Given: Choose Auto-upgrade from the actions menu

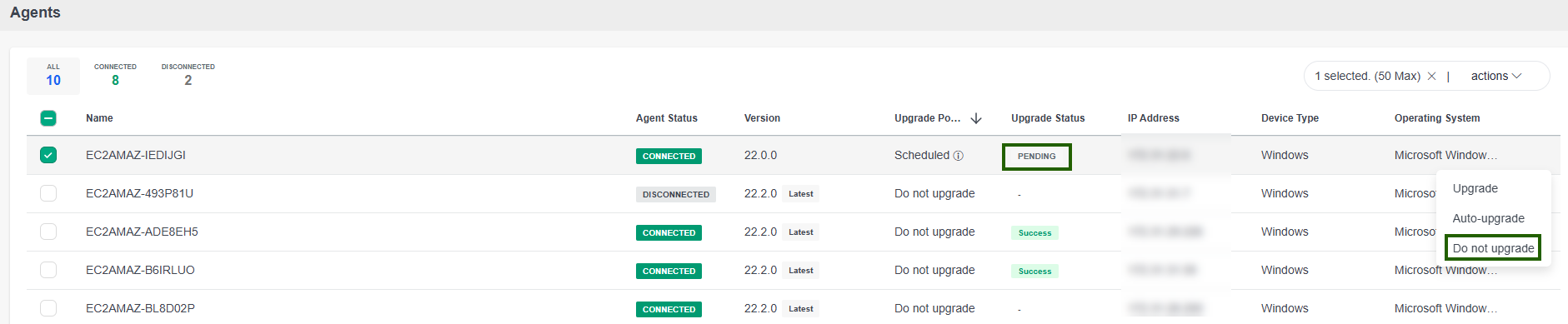Looking at the screenshot, I should click(x=1488, y=218).
